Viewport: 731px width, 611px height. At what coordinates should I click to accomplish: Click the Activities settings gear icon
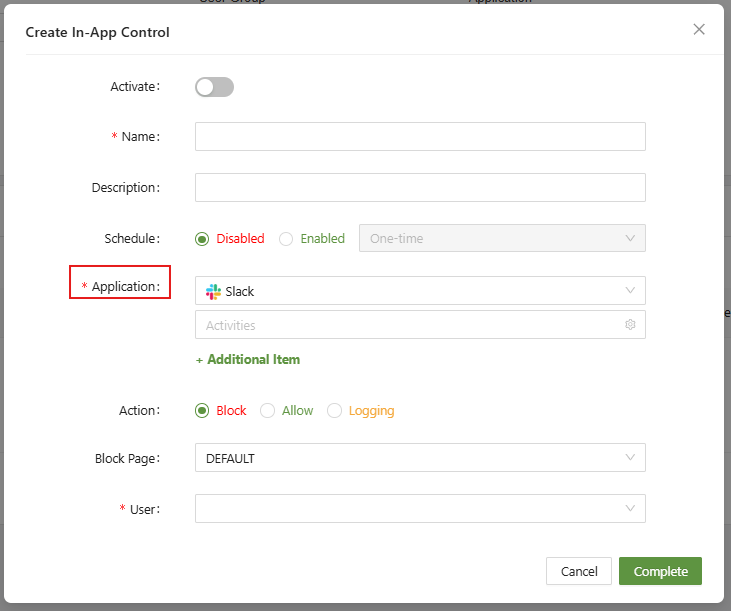coord(630,325)
